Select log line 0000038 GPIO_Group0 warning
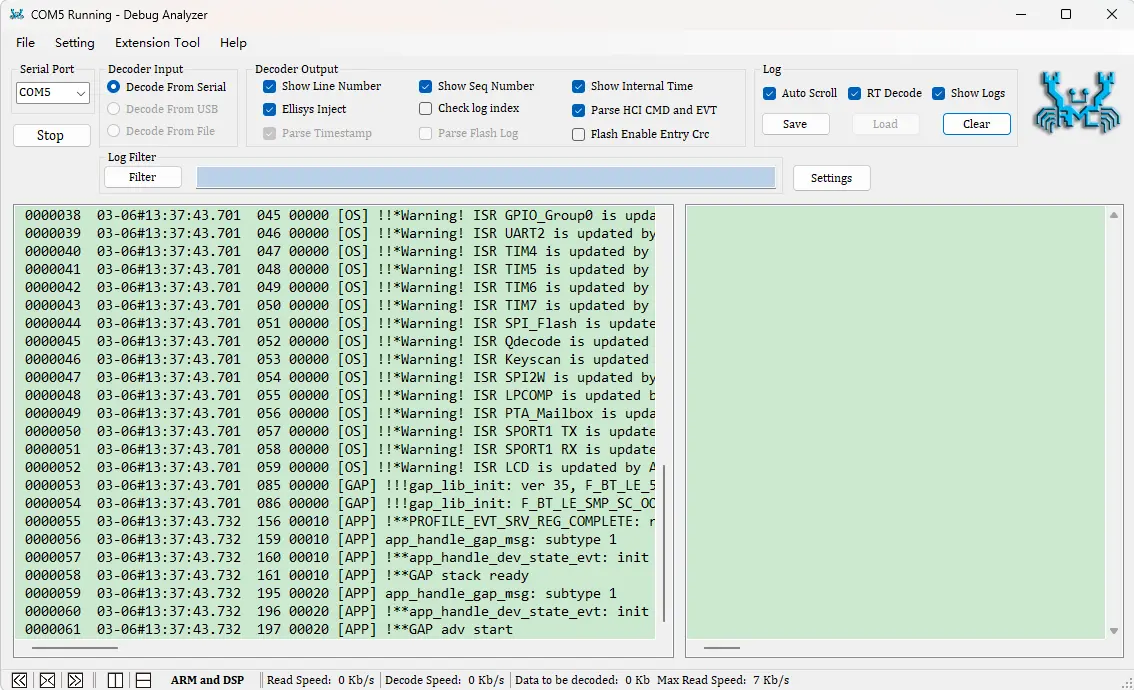1134x690 pixels. pyautogui.click(x=338, y=216)
